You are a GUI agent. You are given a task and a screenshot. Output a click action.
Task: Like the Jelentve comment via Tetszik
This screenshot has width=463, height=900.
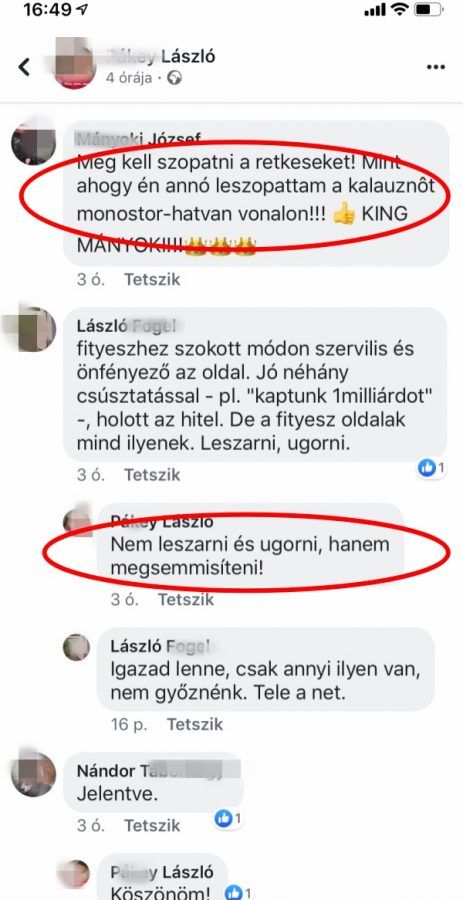pos(152,825)
